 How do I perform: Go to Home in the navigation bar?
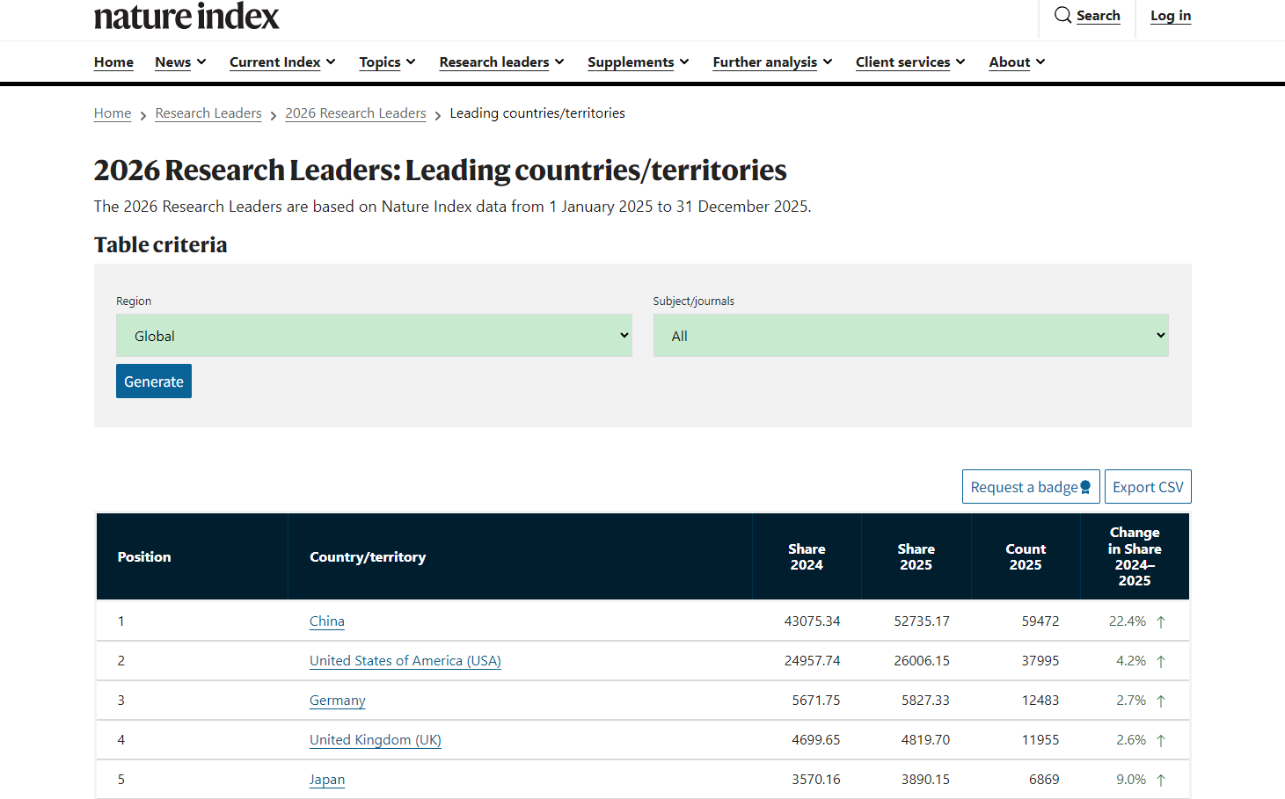(114, 62)
